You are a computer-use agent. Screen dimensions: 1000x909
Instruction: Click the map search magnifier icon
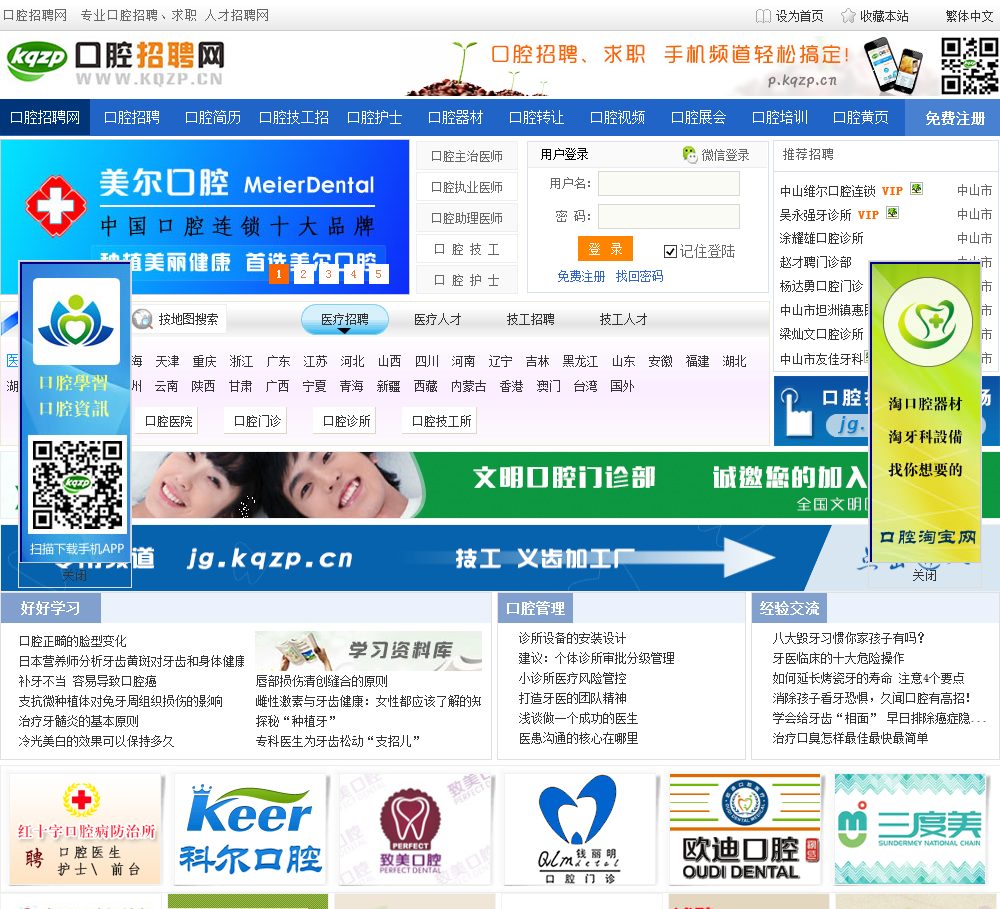point(142,319)
